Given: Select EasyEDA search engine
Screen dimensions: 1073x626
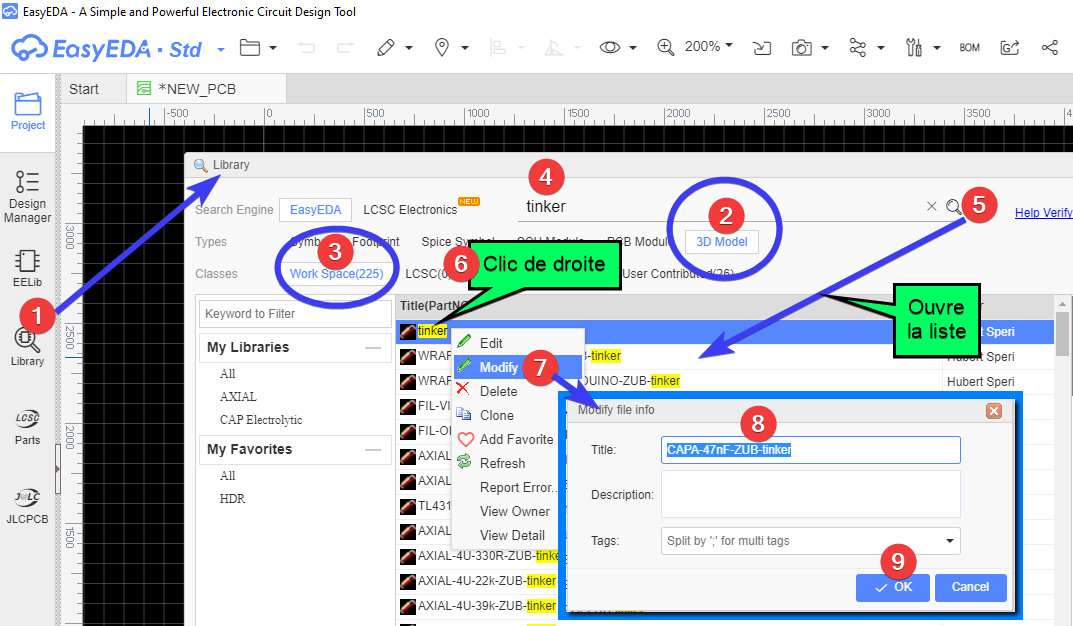Looking at the screenshot, I should [315, 209].
